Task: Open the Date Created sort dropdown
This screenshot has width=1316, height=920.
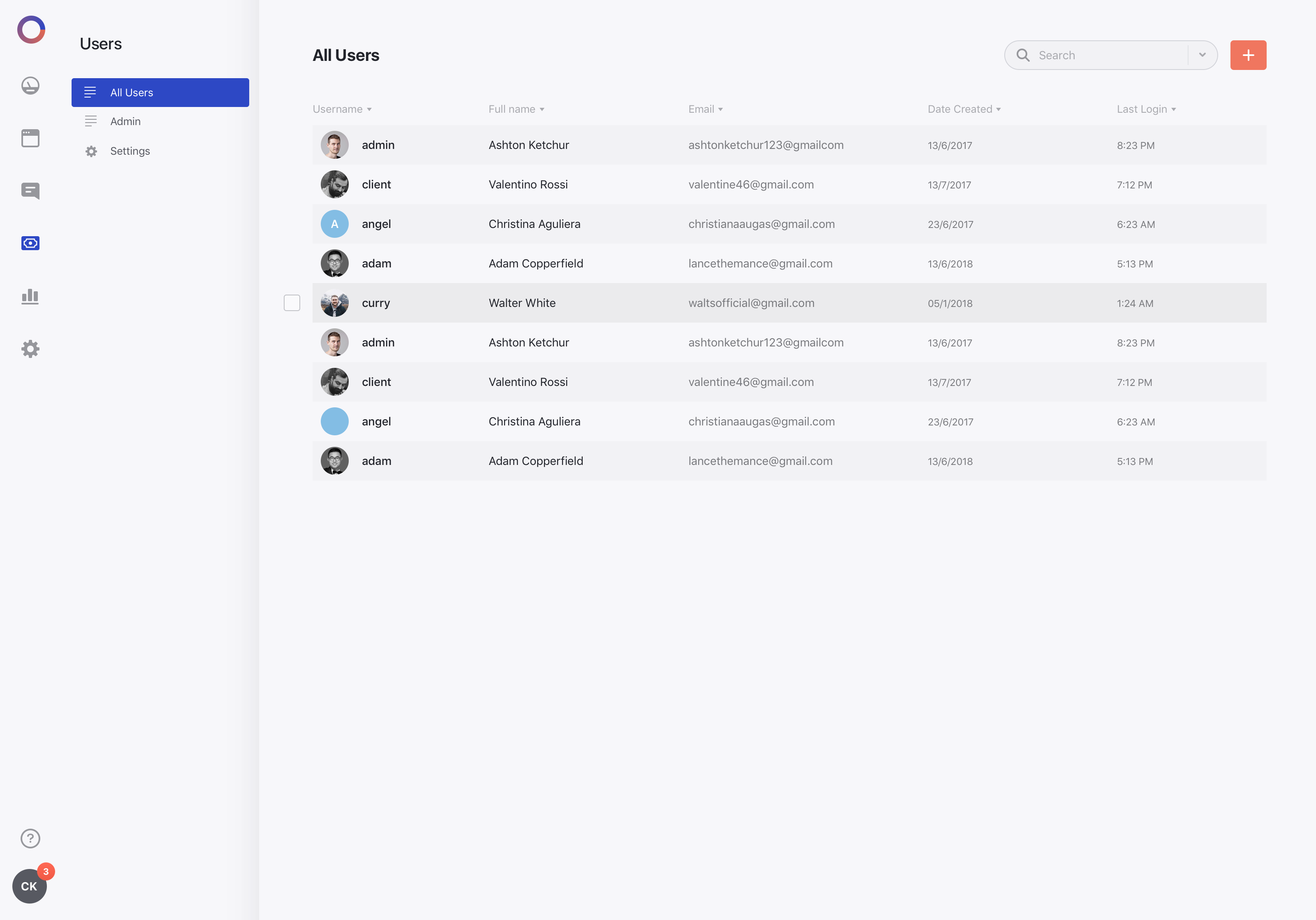Action: pyautogui.click(x=999, y=109)
